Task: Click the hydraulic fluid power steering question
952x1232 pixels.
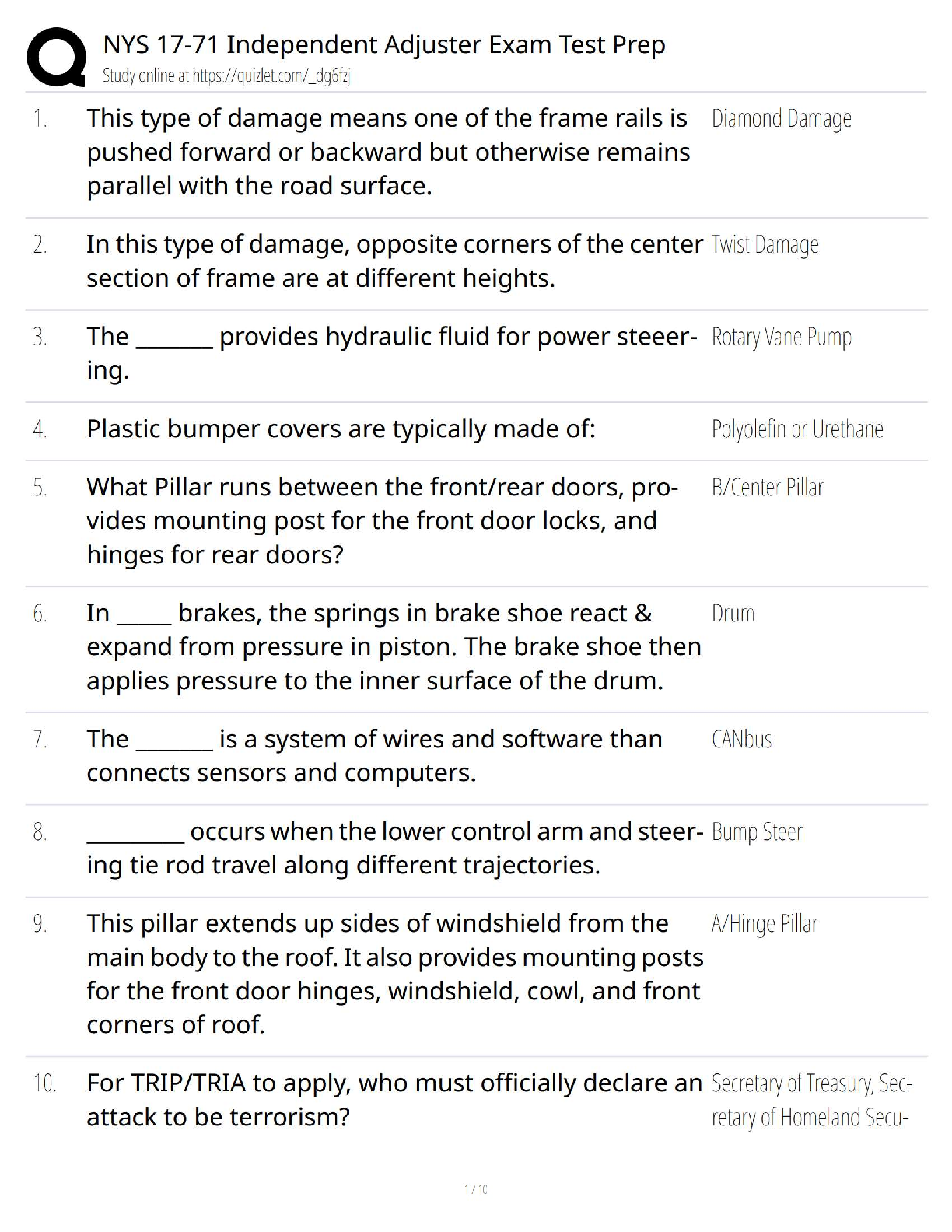Action: (390, 353)
